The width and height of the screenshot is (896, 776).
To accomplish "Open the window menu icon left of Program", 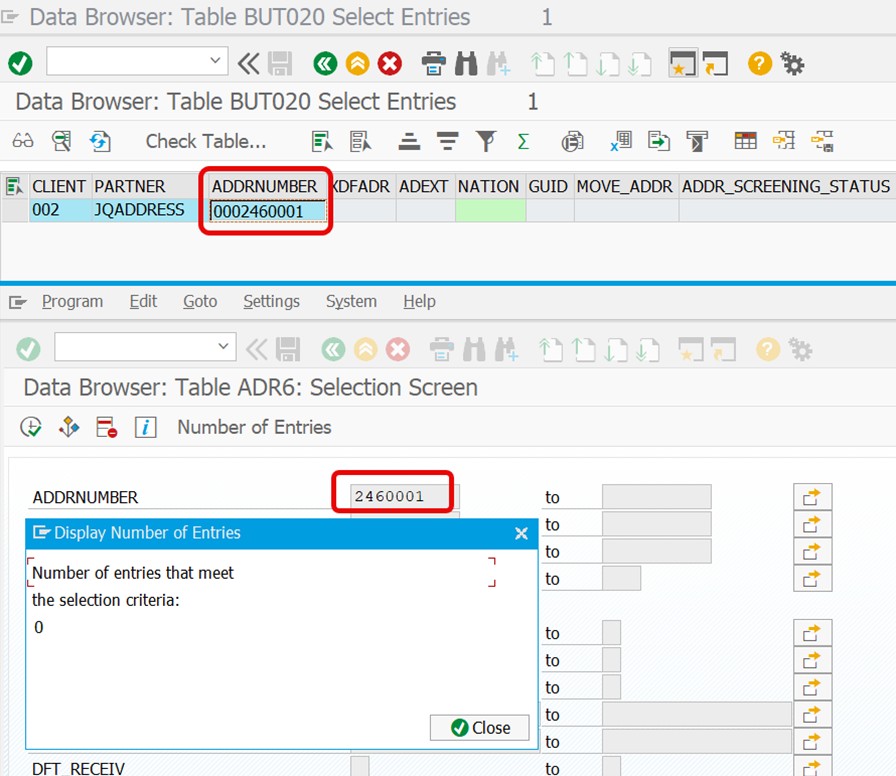I will pos(18,301).
